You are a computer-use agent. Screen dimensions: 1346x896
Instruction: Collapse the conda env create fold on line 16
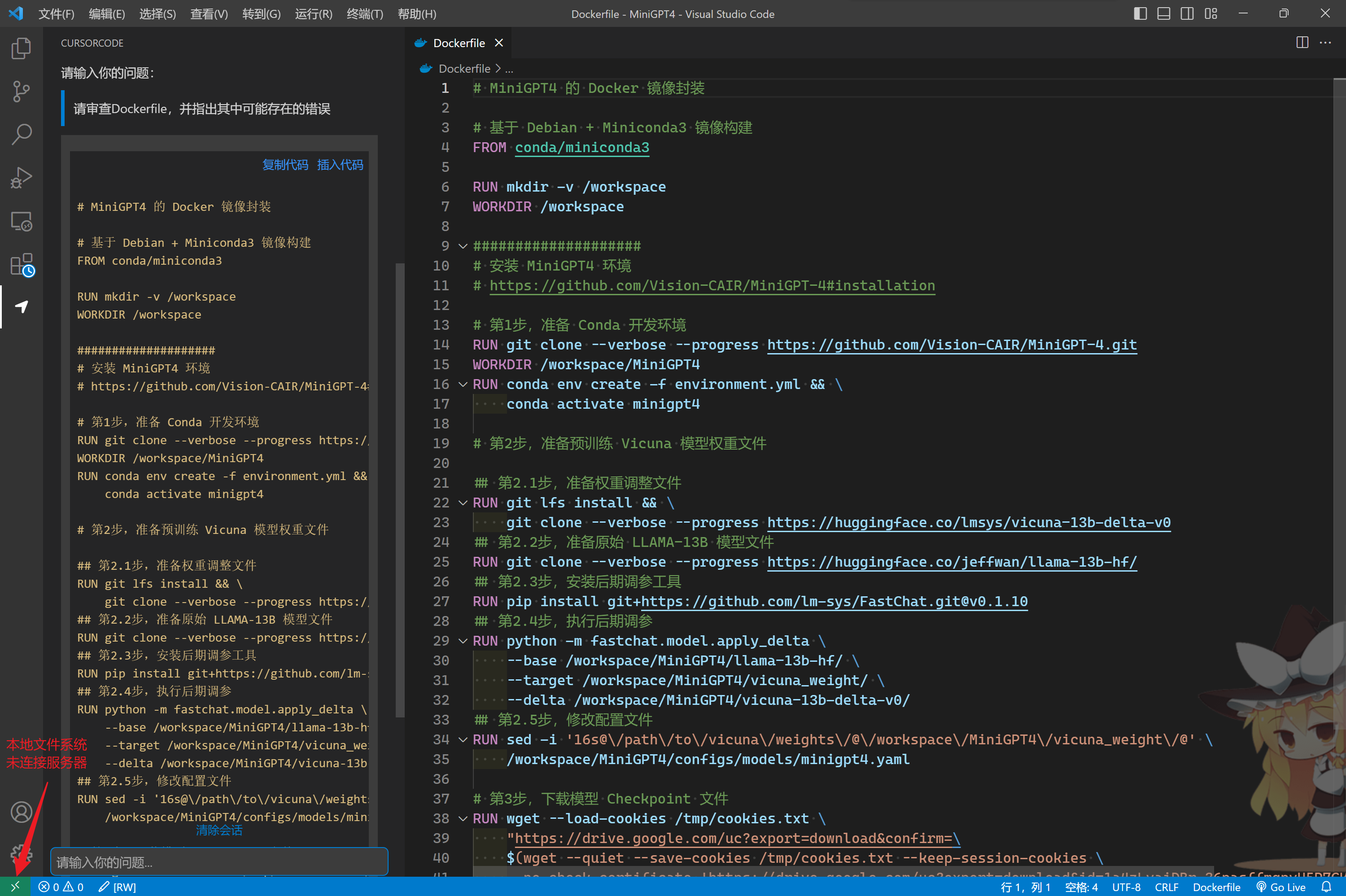tap(463, 384)
